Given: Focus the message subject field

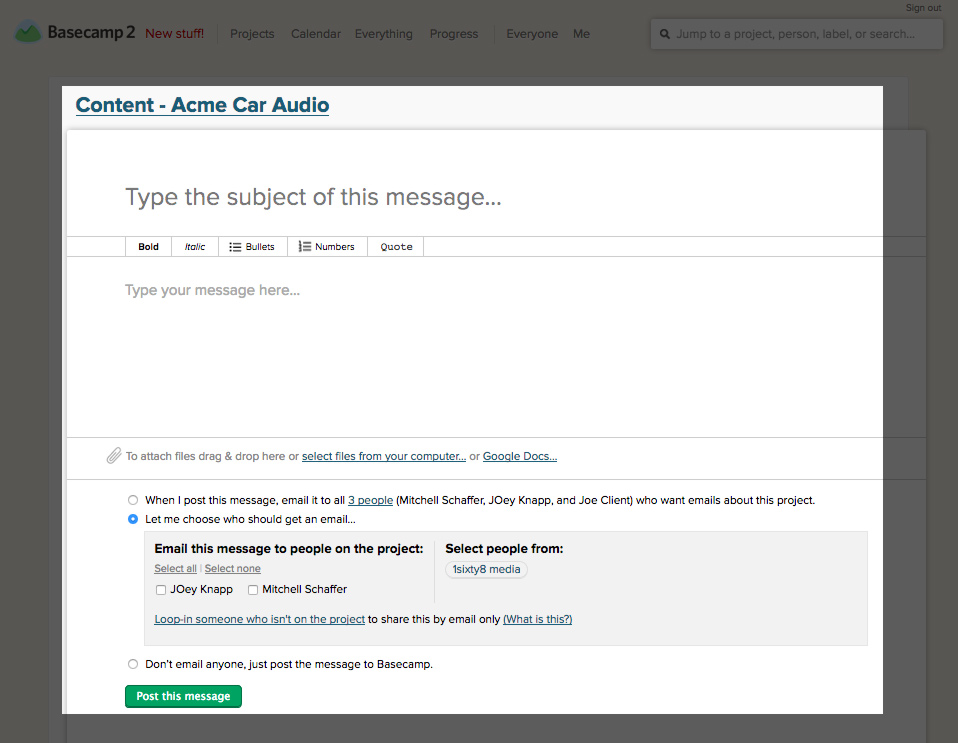Looking at the screenshot, I should 496,197.
